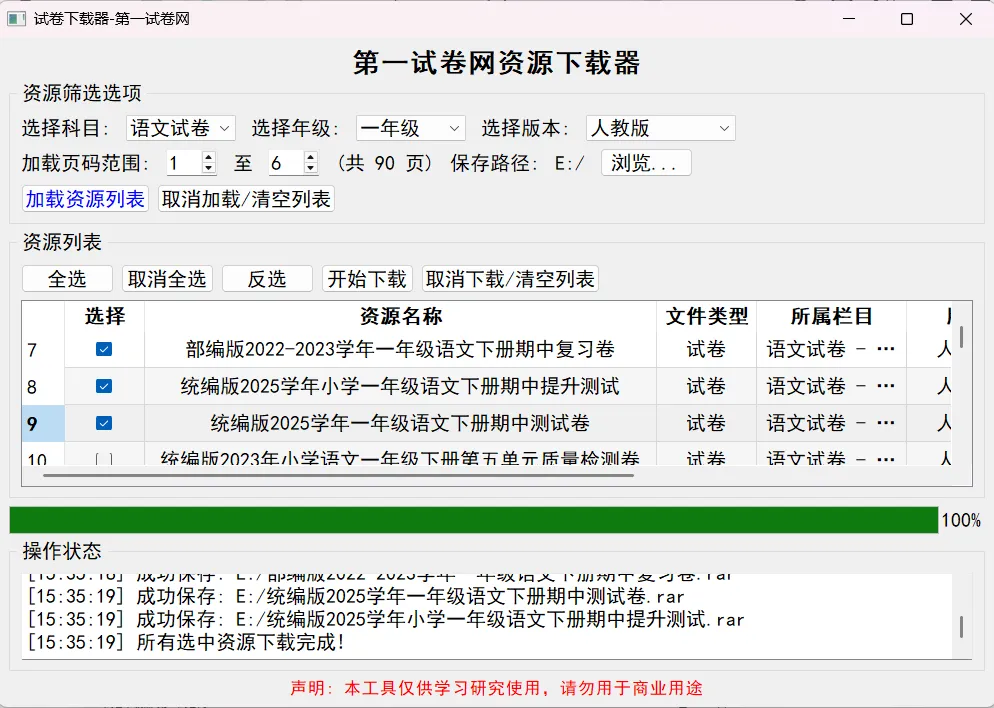The image size is (994, 708).
Task: Select row header 7
Action: 43,349
